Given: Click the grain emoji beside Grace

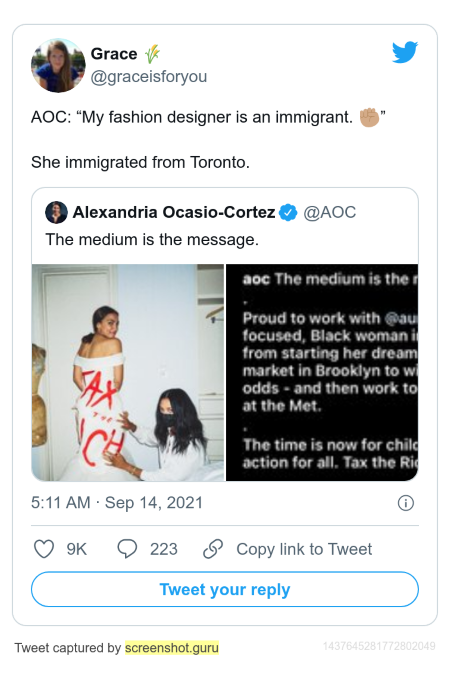Looking at the screenshot, I should [x=152, y=54].
